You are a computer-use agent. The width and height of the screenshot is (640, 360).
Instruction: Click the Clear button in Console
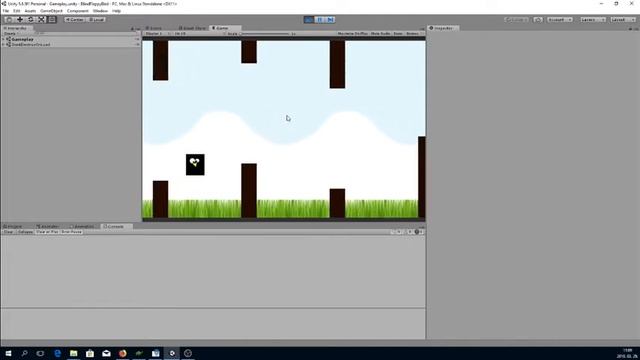coord(9,232)
